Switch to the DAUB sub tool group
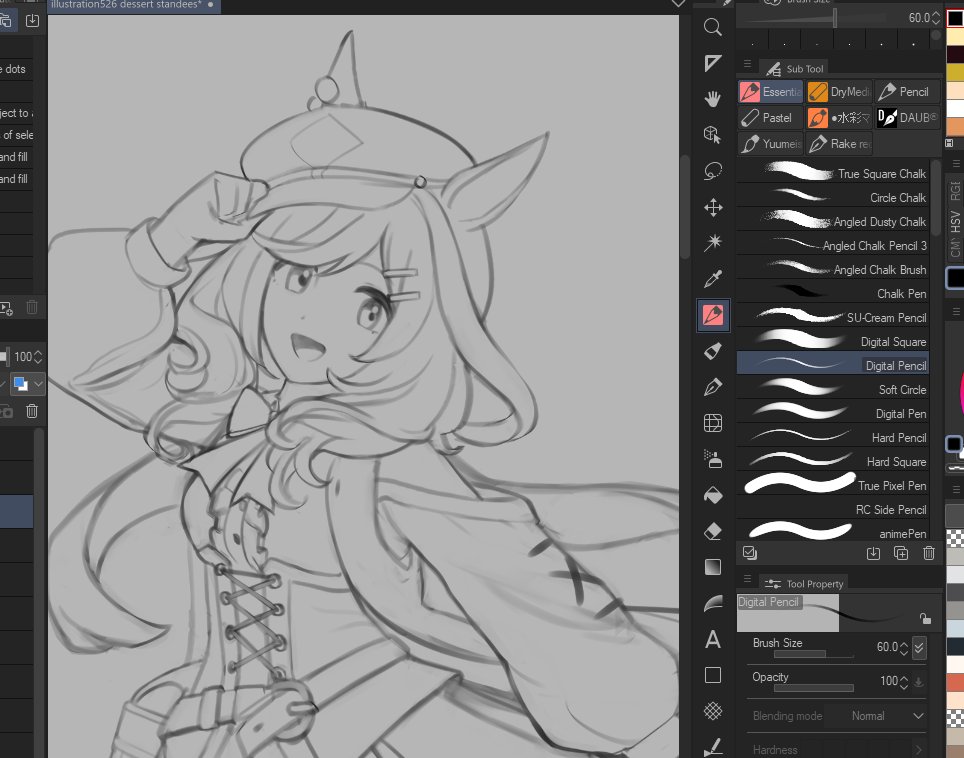Screen dimensions: 964x758 point(907,117)
